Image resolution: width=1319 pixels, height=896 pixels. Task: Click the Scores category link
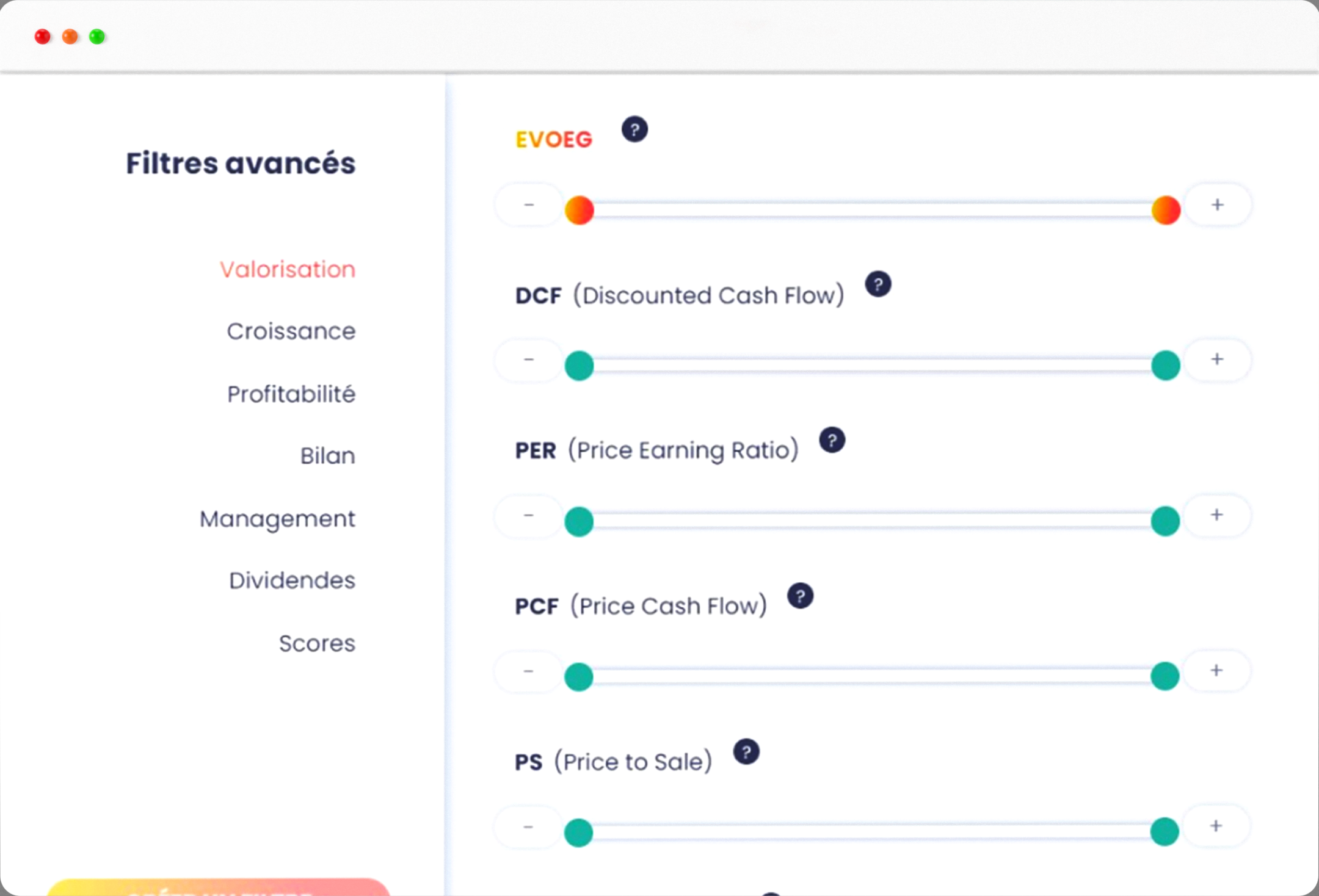tap(317, 643)
